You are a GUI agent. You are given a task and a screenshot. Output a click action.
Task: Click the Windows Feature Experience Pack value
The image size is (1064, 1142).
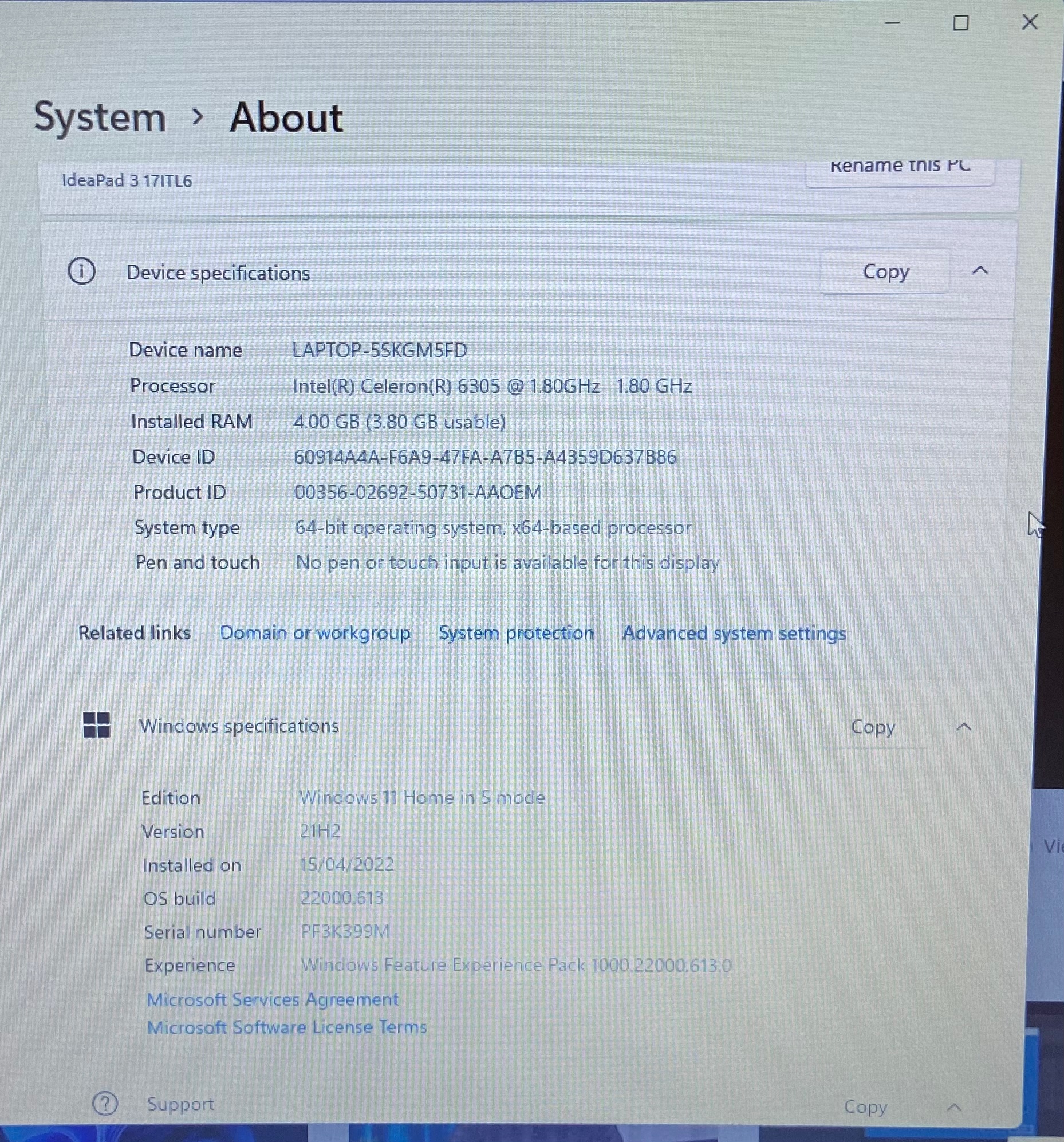pyautogui.click(x=516, y=964)
